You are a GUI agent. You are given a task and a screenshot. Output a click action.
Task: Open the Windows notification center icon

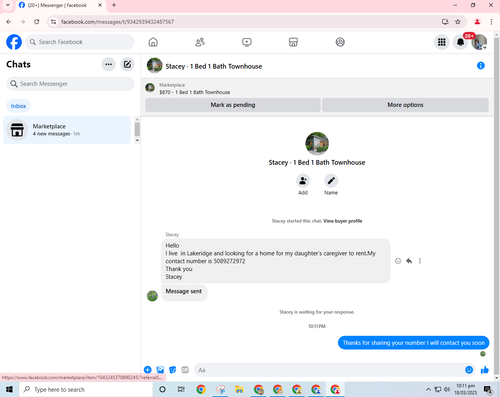tap(488, 389)
